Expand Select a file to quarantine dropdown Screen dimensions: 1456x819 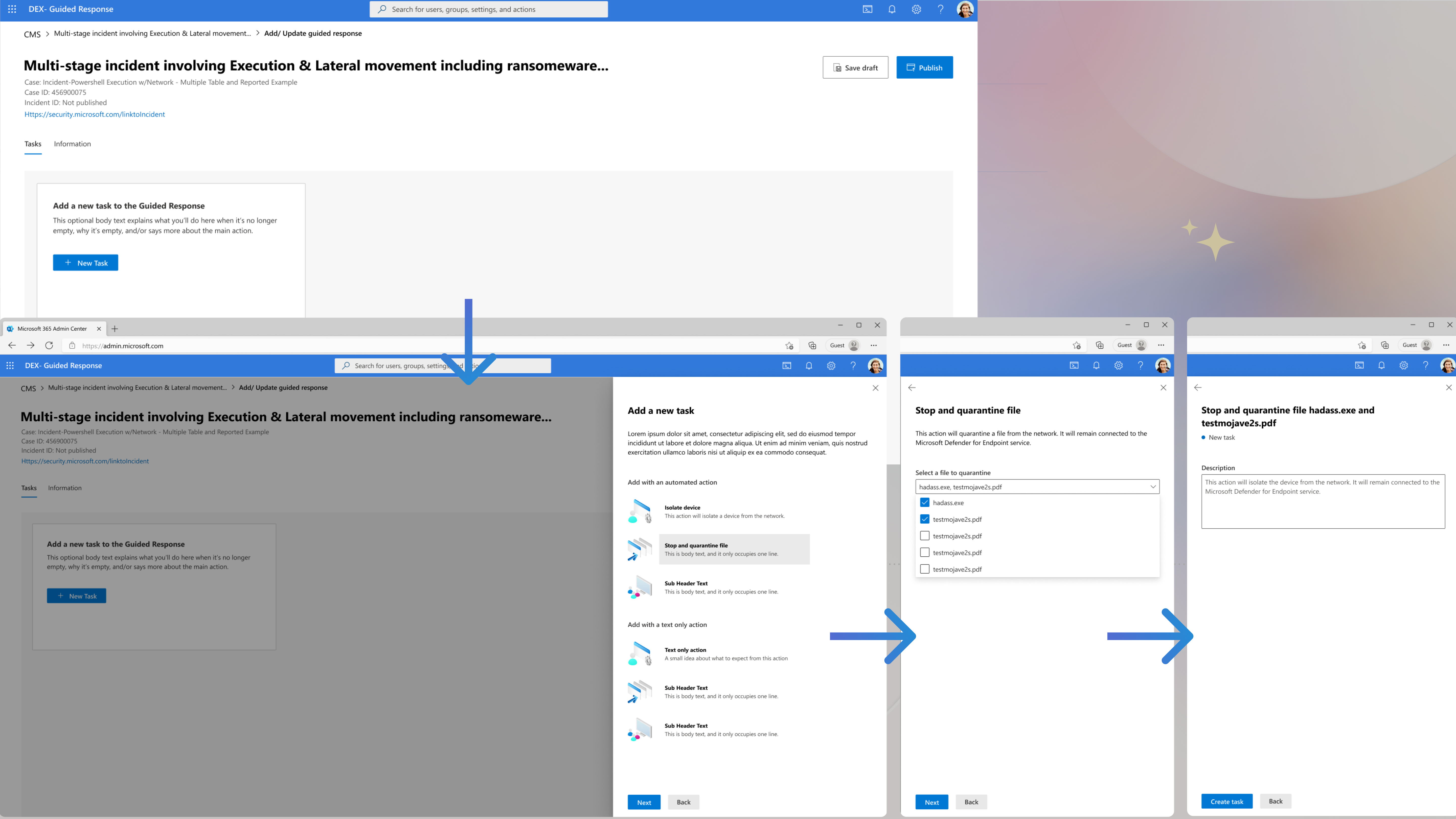1037,487
